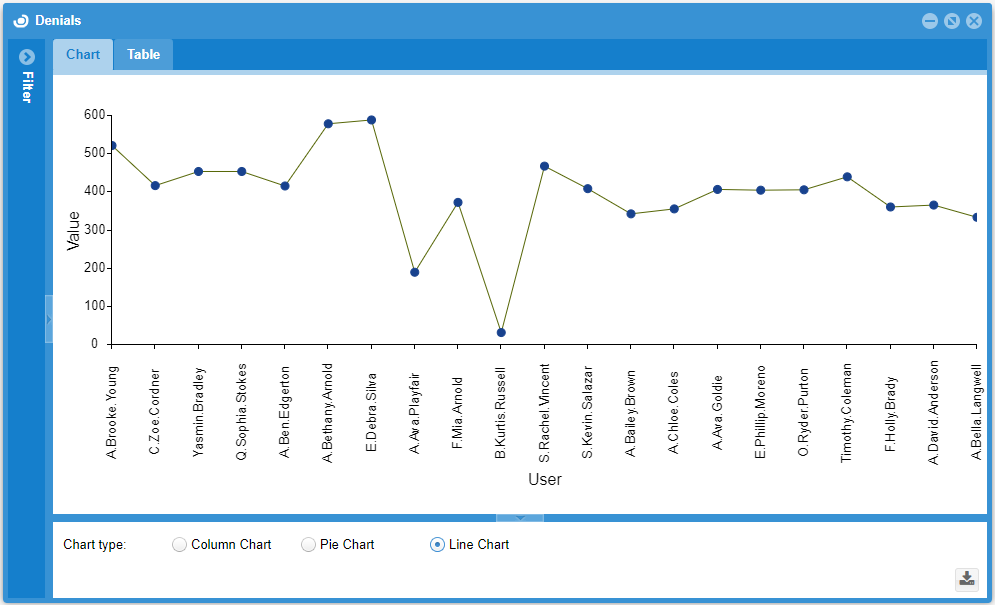Select the Column Chart radio button
This screenshot has width=995, height=605.
[x=180, y=544]
